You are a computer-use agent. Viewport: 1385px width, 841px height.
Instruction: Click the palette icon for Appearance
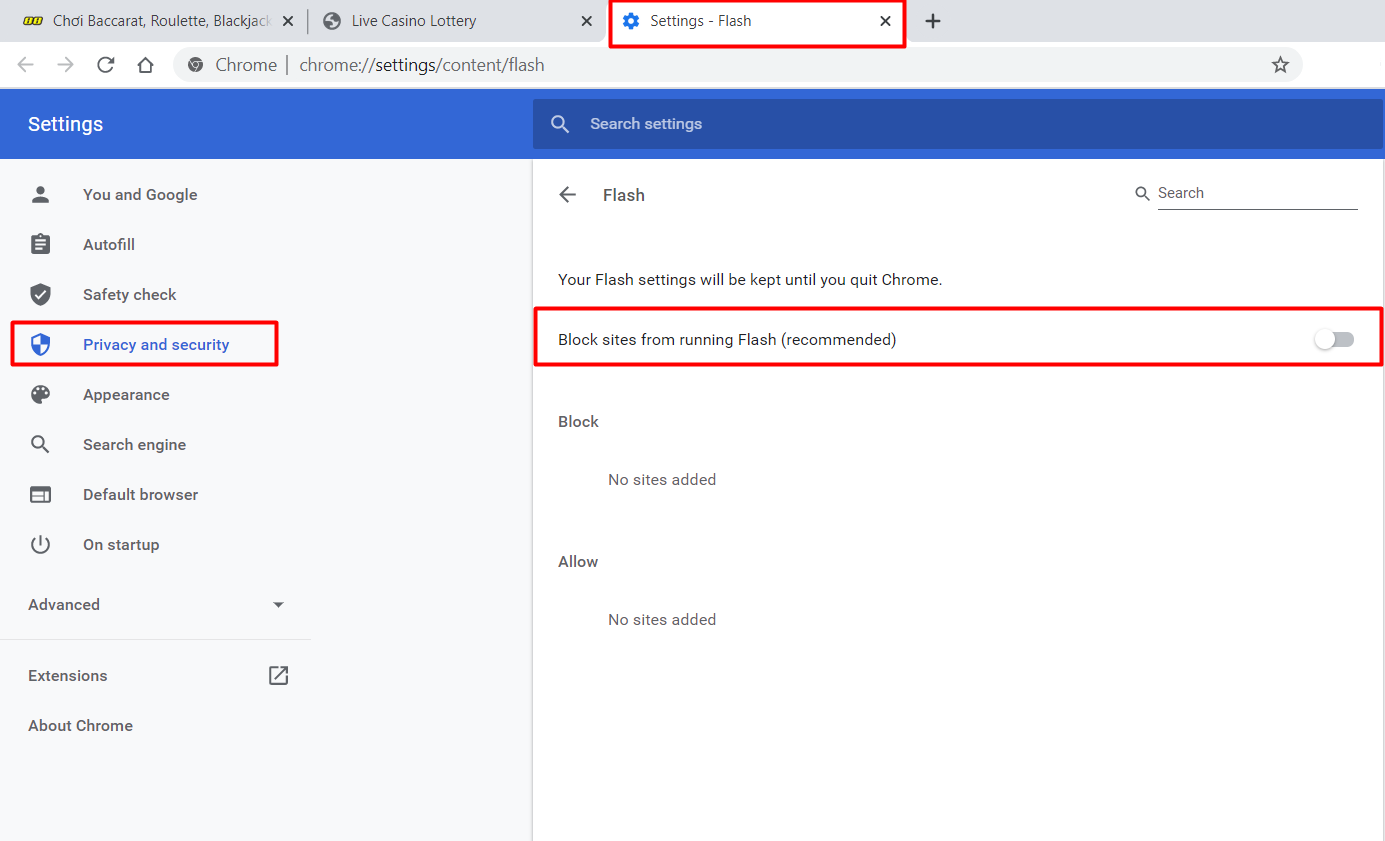click(40, 395)
